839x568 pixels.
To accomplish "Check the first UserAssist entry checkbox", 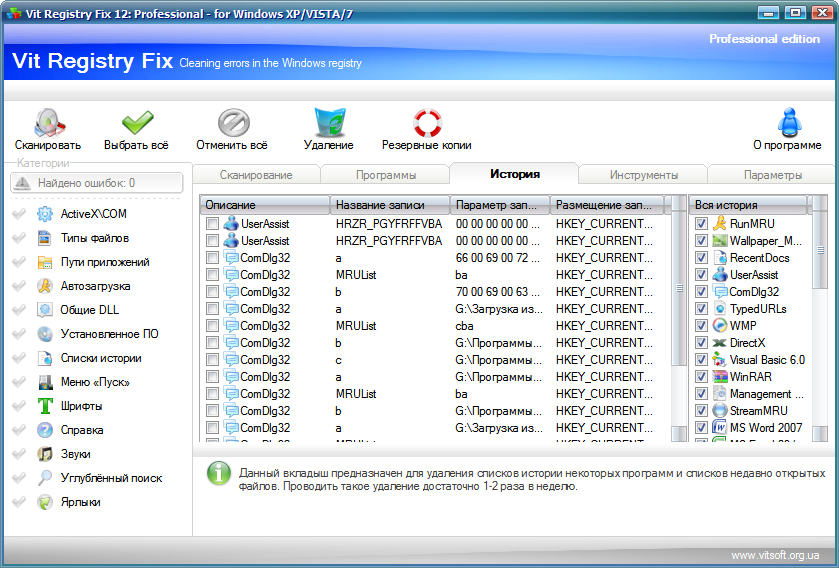I will click(x=212, y=224).
